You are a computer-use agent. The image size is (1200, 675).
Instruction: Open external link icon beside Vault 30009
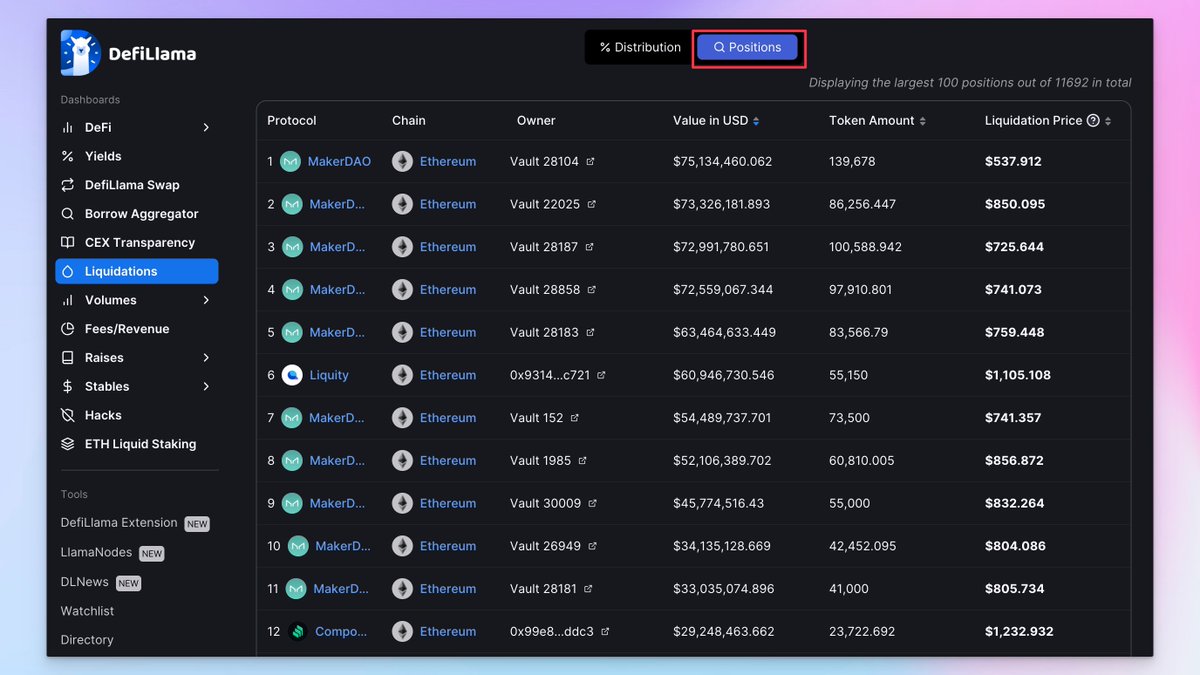pos(592,503)
